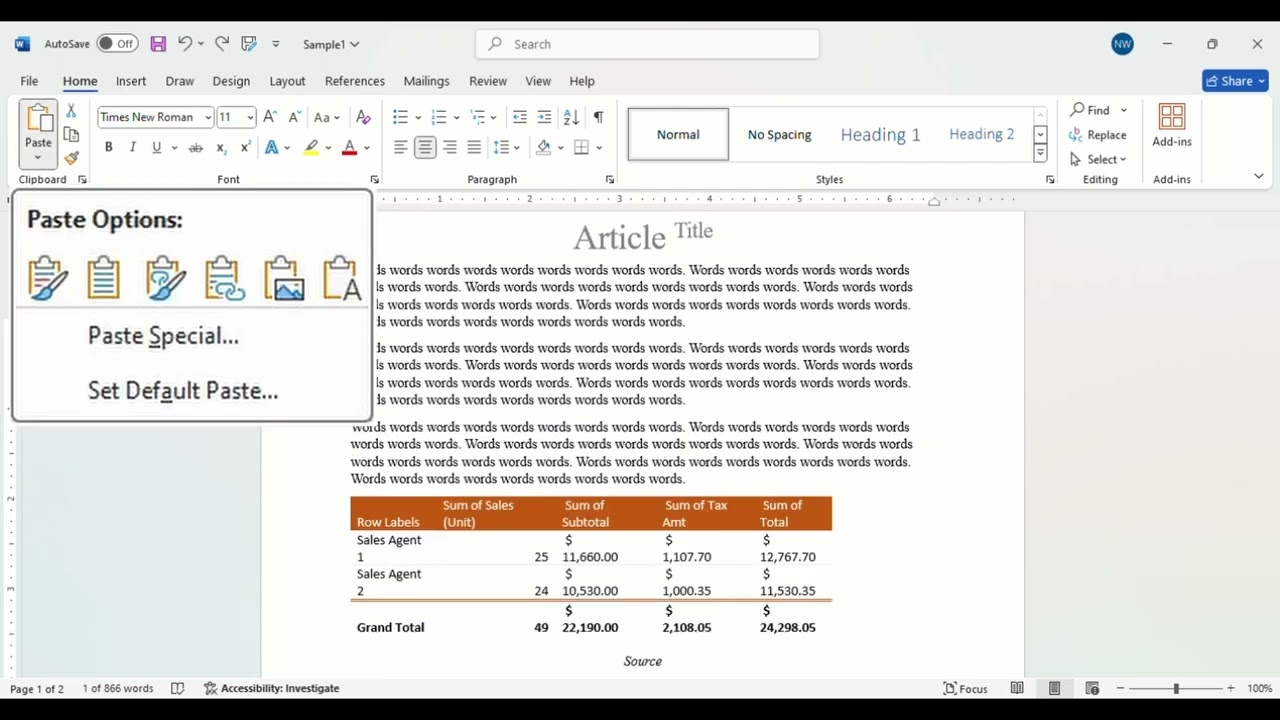Apply yellow text highlight color
Screen dimensions: 1280x720
point(312,148)
